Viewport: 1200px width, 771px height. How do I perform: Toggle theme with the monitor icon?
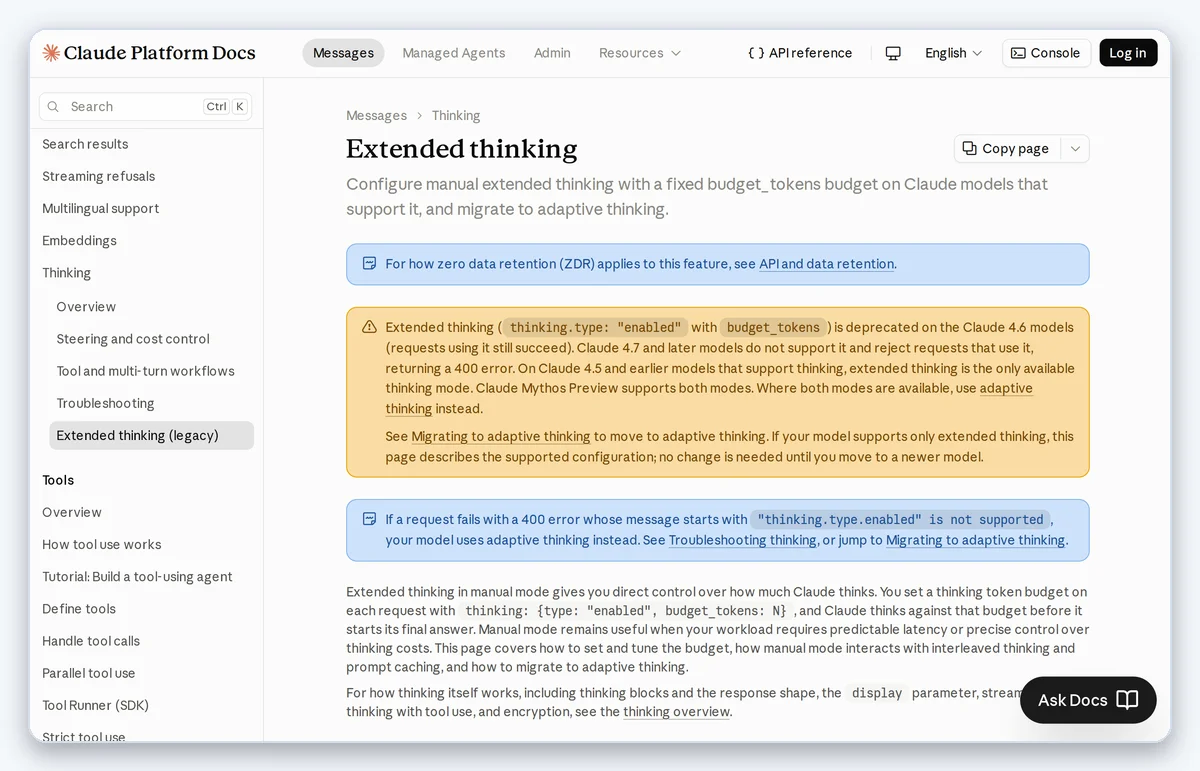(893, 53)
